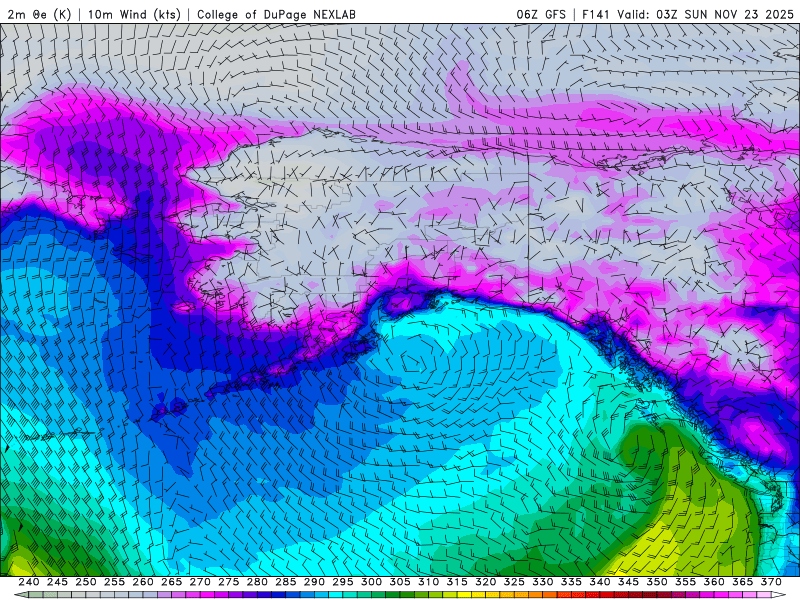The image size is (800, 600).
Task: Click the 365 value on the color scale
Action: coord(743,582)
